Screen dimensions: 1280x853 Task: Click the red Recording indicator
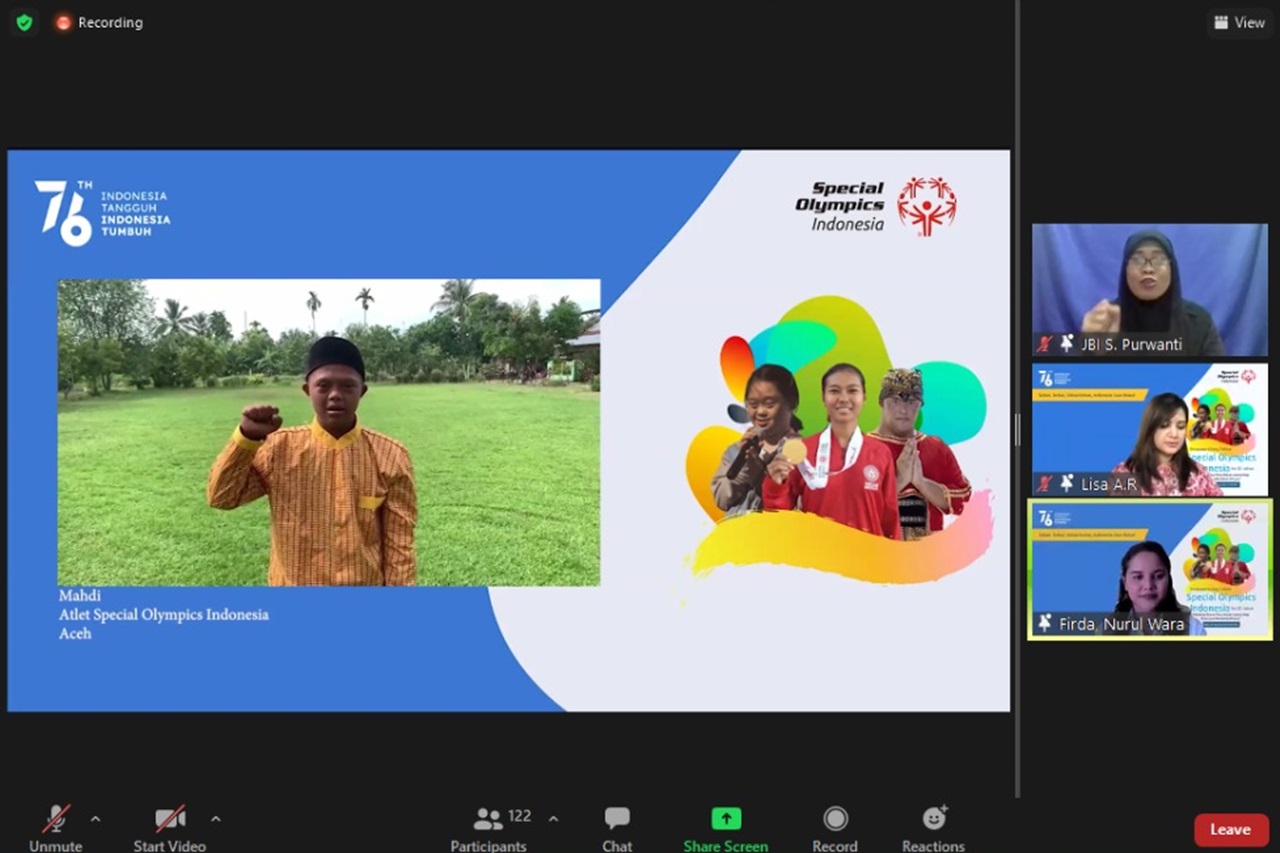coord(99,22)
